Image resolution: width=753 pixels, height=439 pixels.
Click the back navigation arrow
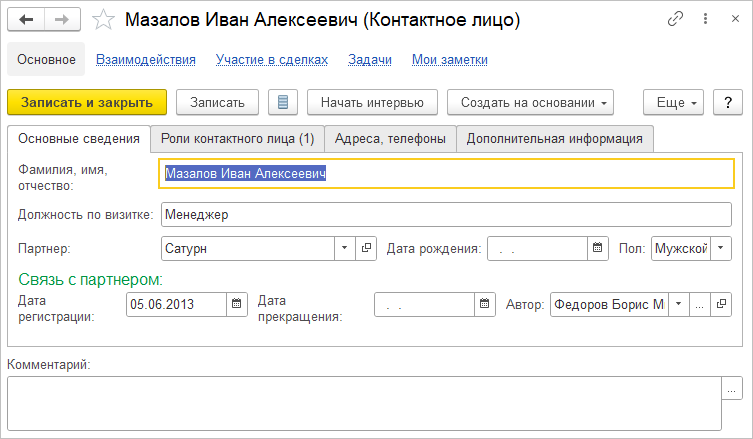click(26, 20)
